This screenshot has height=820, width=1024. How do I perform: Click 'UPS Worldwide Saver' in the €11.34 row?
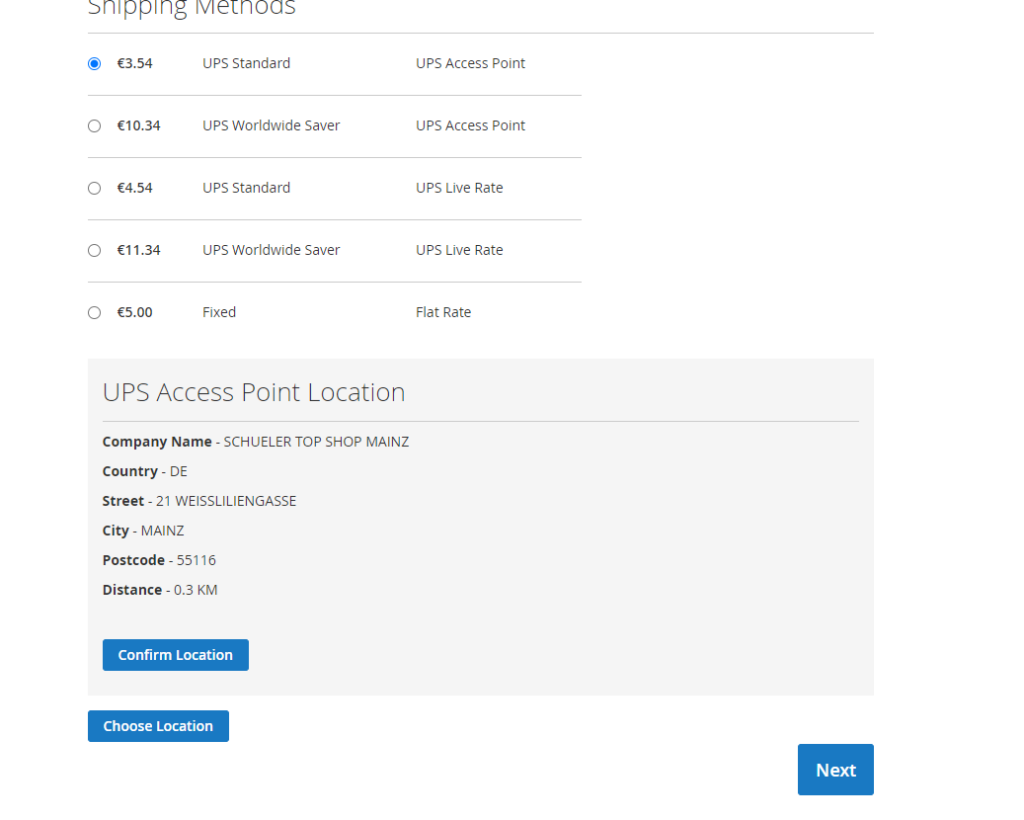point(272,250)
